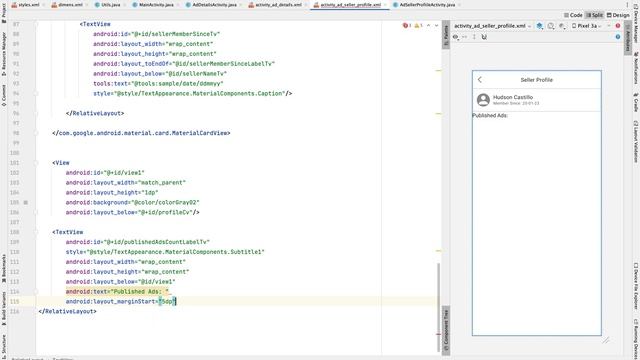This screenshot has height=360, width=640.
Task: Switch to Code view mode
Action: pyautogui.click(x=573, y=15)
